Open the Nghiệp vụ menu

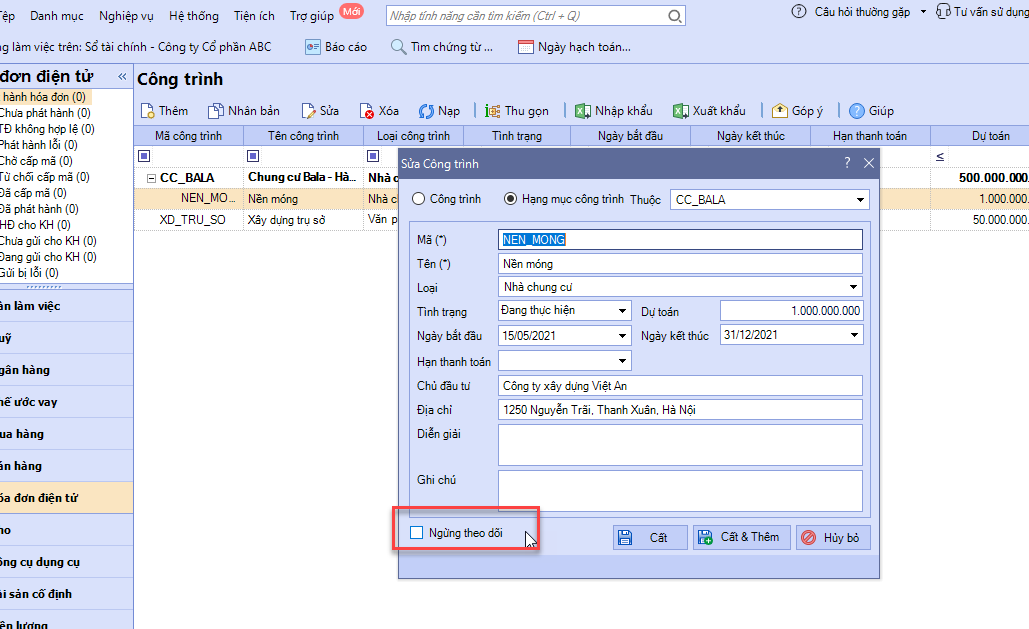pyautogui.click(x=126, y=16)
